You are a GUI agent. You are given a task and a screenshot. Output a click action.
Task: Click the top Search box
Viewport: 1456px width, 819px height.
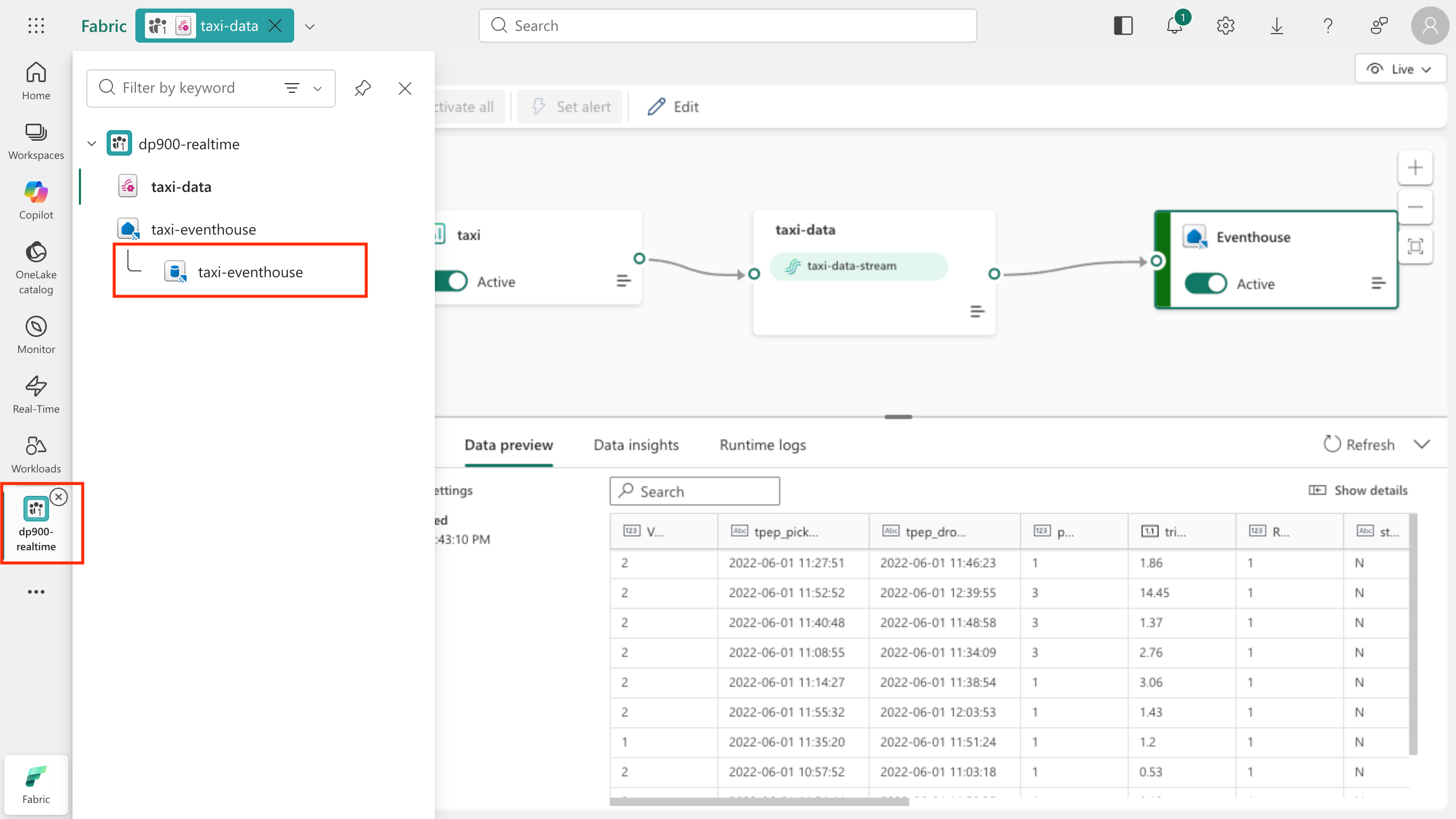click(728, 26)
